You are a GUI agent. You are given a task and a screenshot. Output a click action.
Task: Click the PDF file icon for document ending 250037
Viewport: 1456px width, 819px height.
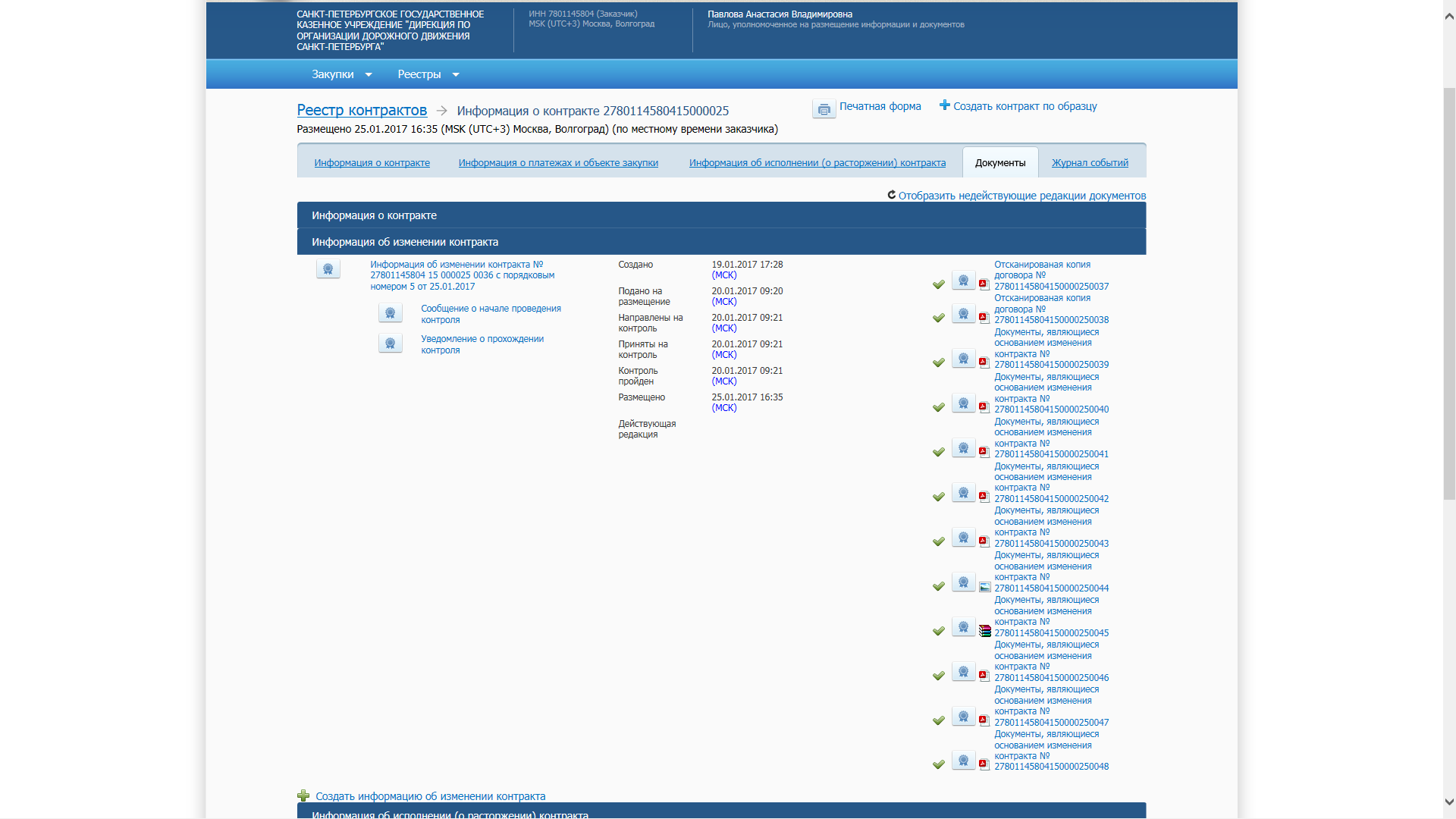tap(984, 284)
